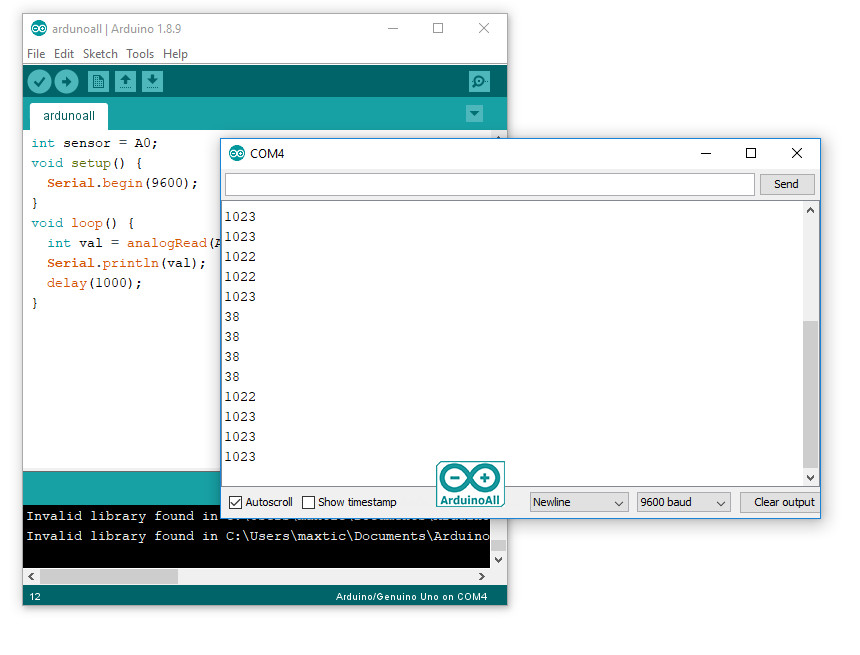
Task: Open the tab options dropdown arrow
Action: (474, 114)
